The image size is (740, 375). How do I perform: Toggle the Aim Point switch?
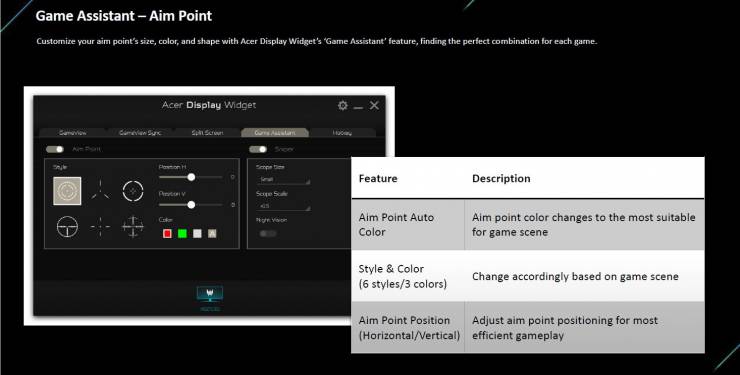pyautogui.click(x=55, y=149)
